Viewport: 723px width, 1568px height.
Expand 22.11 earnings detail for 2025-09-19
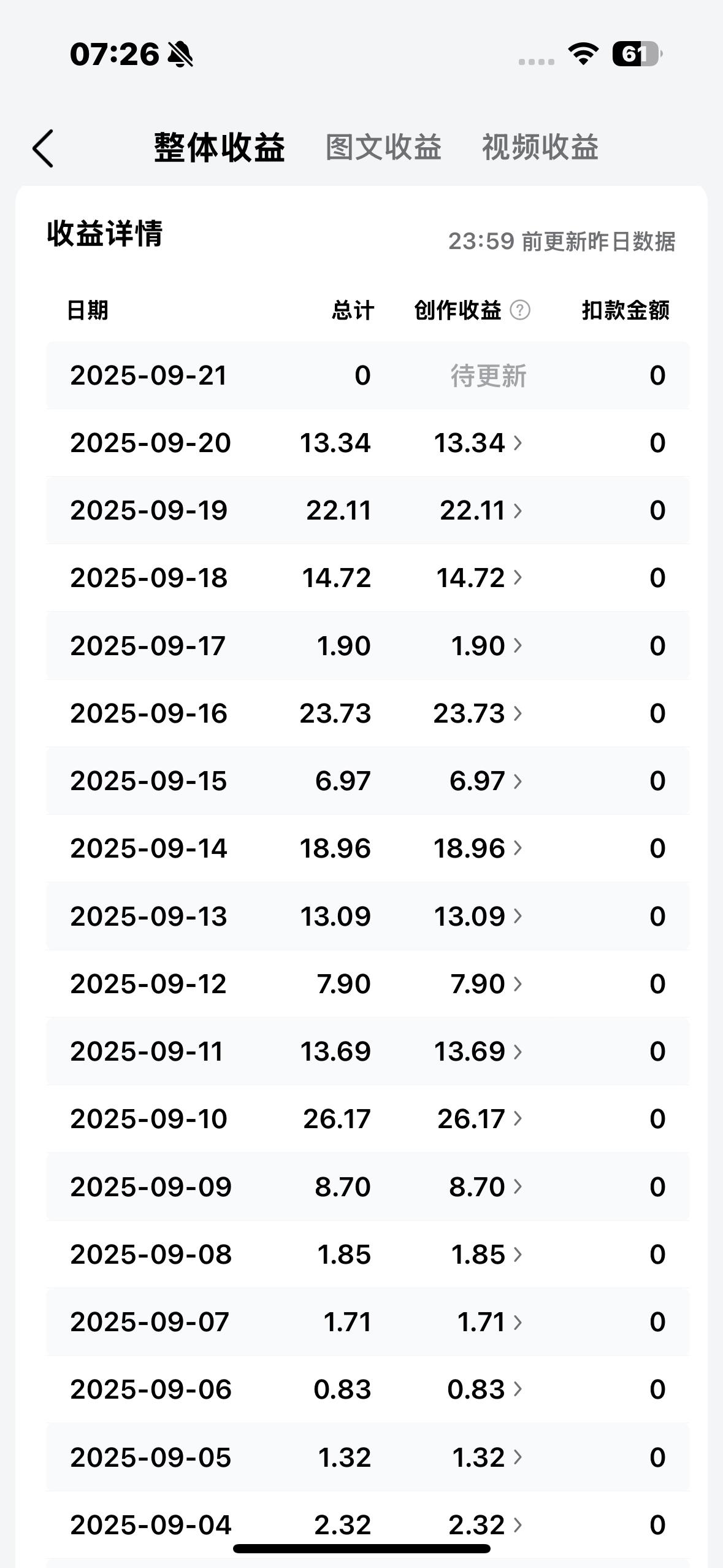481,510
